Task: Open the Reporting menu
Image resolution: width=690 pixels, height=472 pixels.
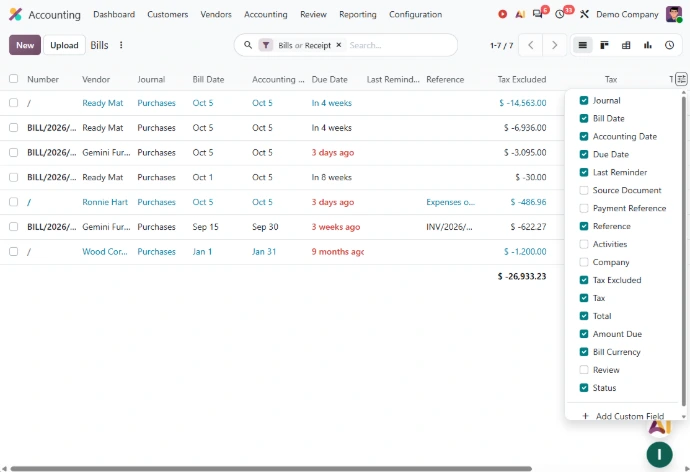Action: 358,15
